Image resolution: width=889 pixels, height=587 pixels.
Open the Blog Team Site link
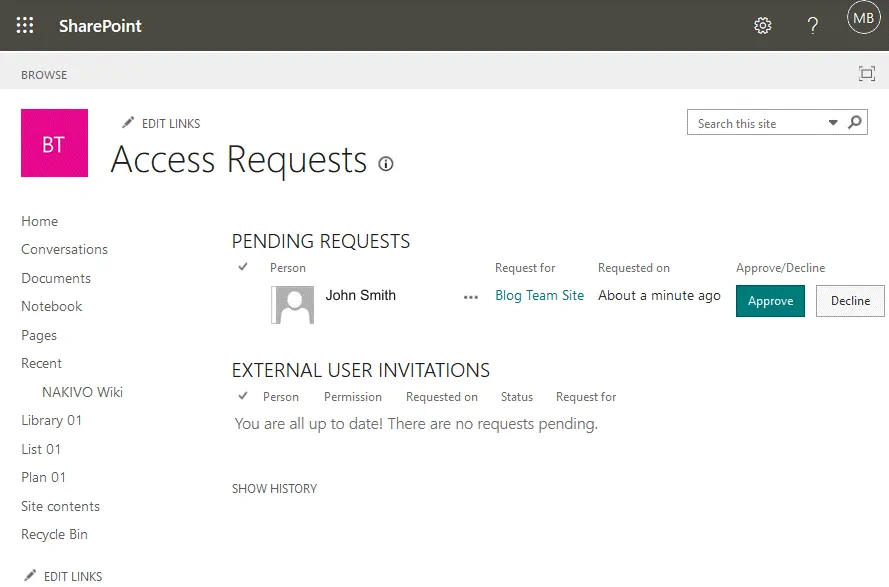tap(539, 296)
